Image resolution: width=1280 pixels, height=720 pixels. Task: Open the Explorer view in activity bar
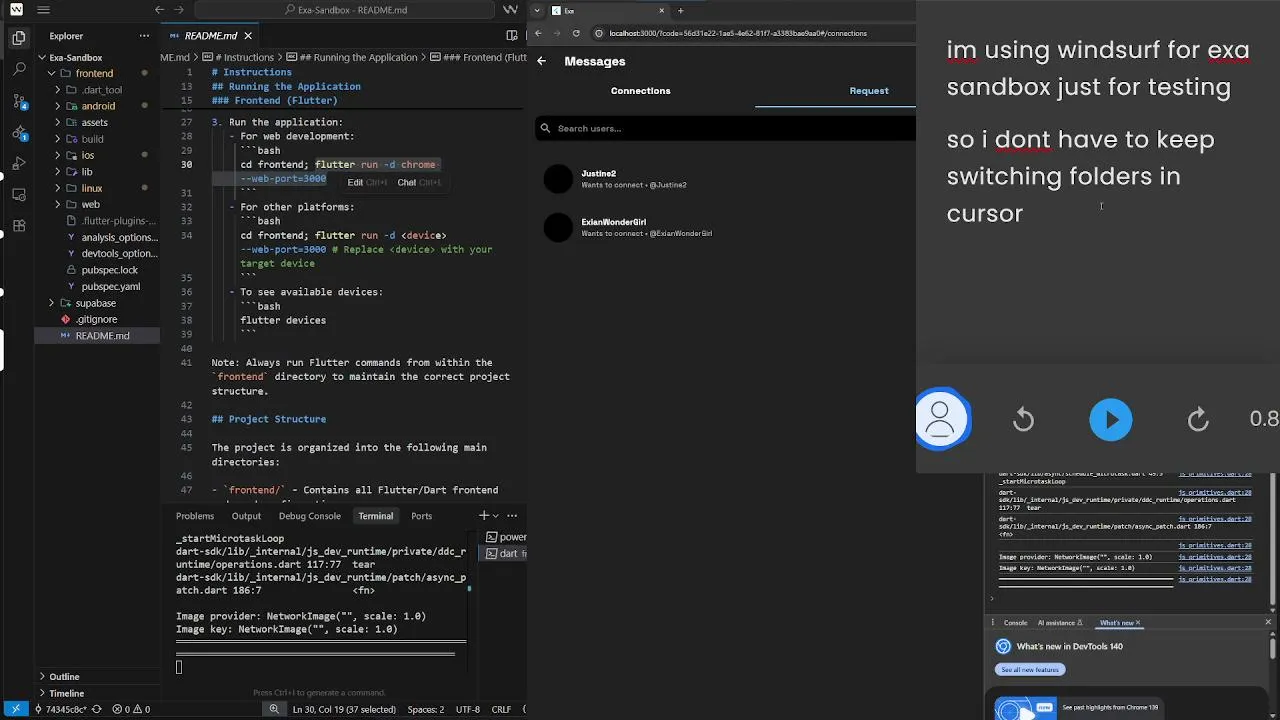coord(19,38)
